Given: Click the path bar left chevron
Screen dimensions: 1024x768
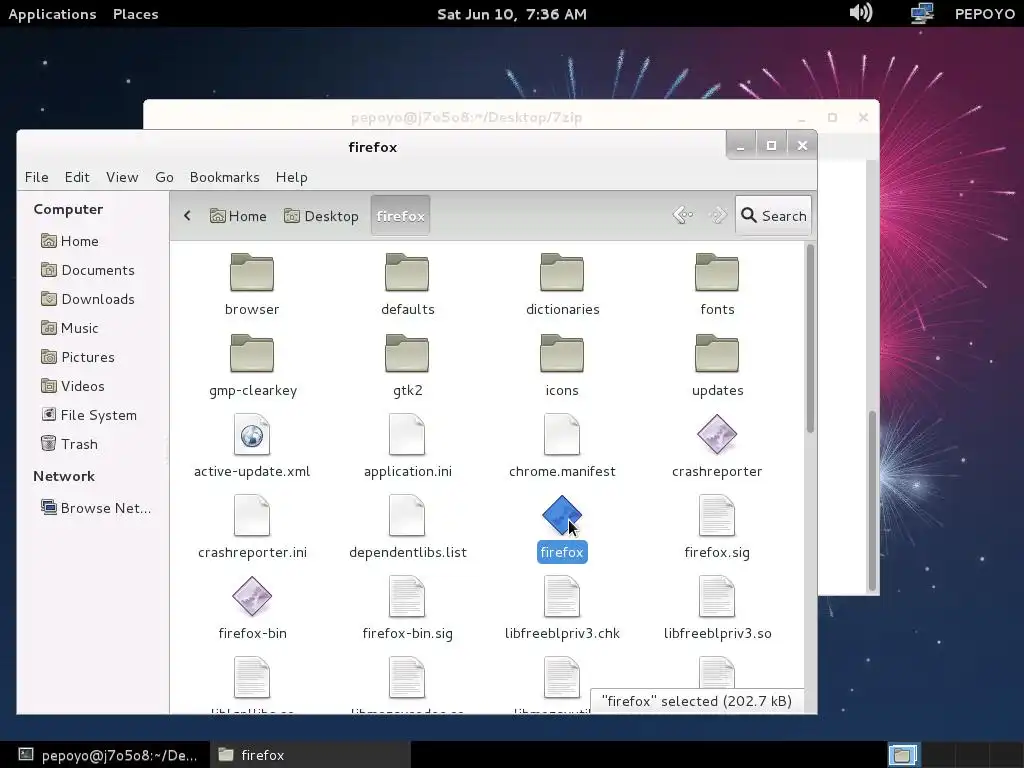Looking at the screenshot, I should tap(187, 216).
